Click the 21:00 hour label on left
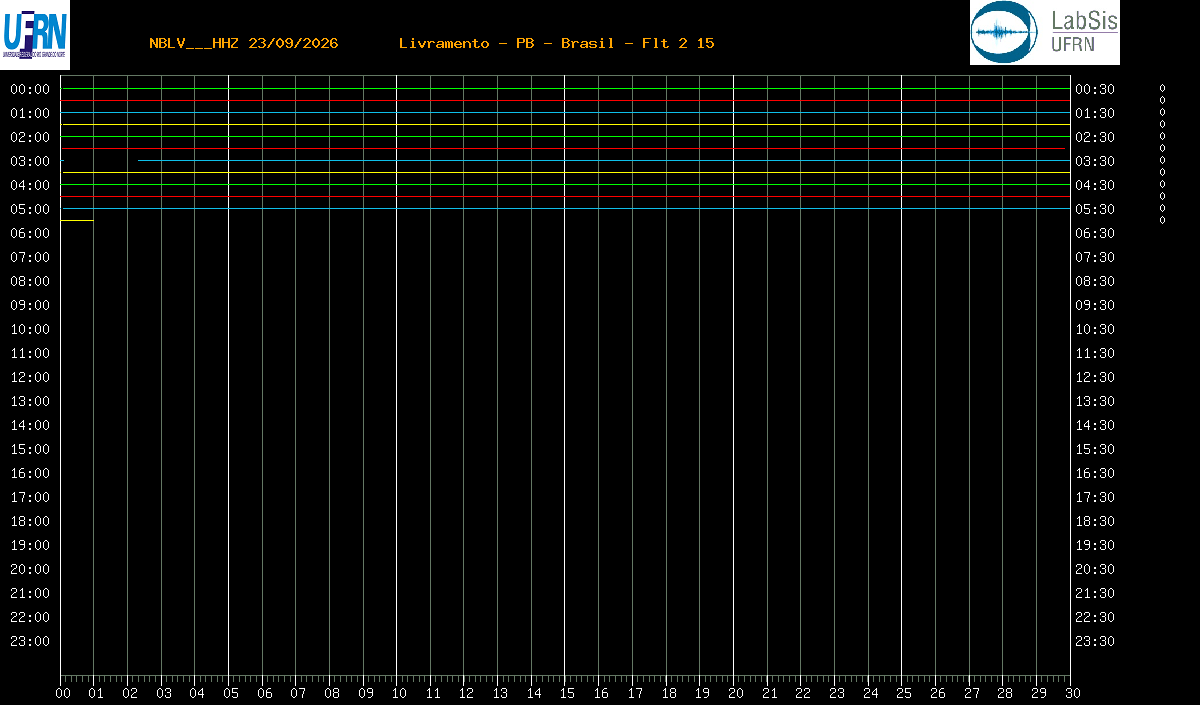This screenshot has width=1200, height=705. click(30, 593)
